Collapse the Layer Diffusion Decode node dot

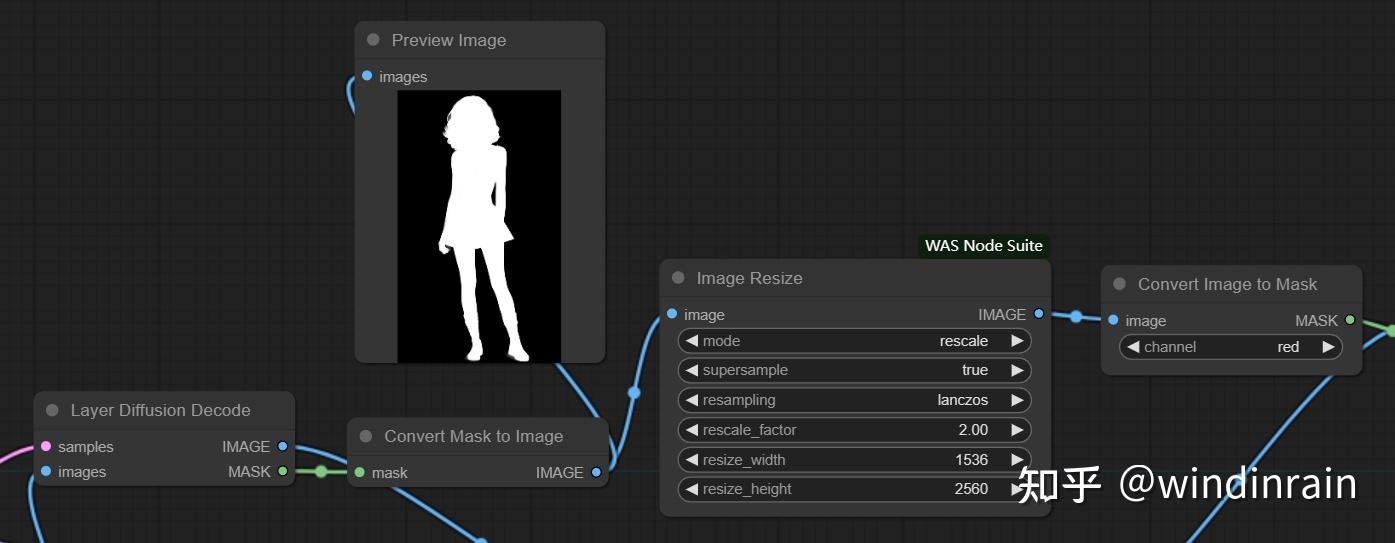52,410
